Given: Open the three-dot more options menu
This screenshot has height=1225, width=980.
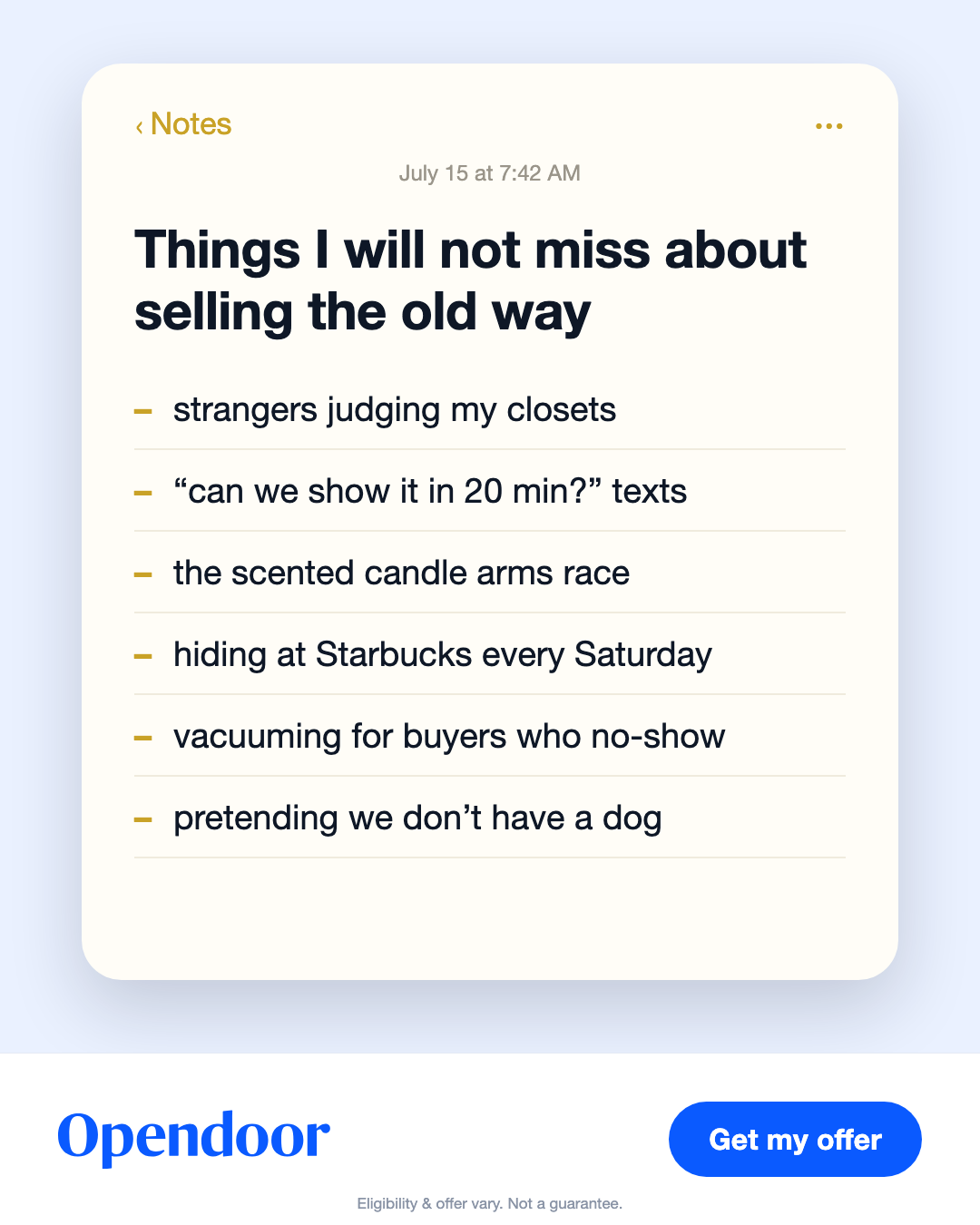Looking at the screenshot, I should (828, 126).
